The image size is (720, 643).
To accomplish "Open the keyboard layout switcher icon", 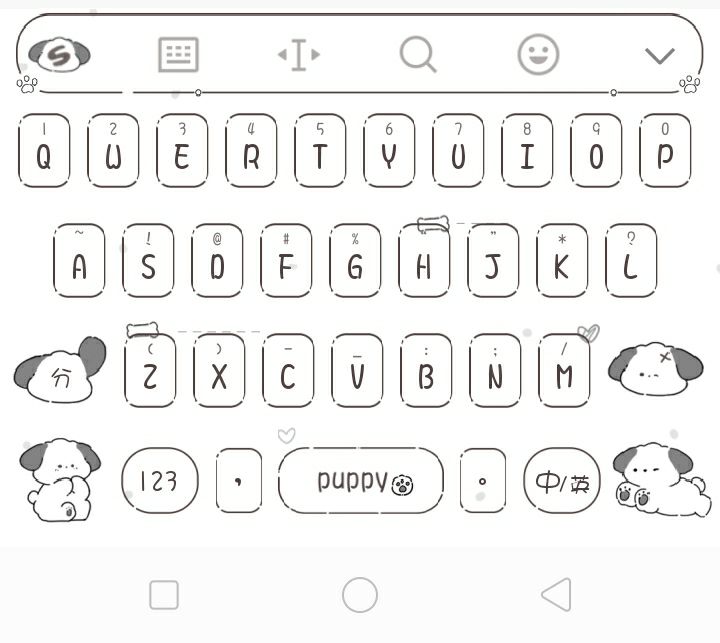I will (178, 55).
